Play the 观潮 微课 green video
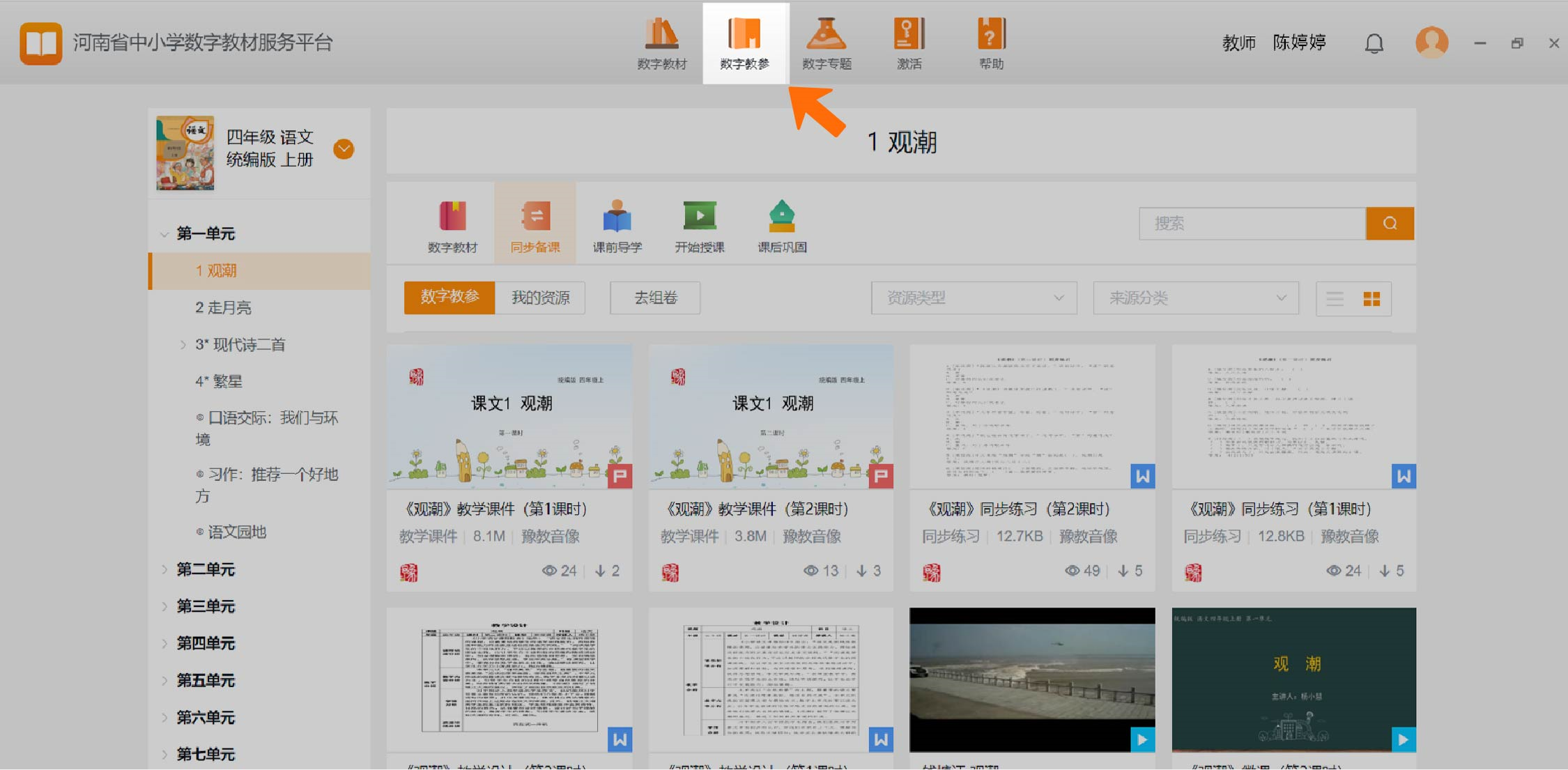Image resolution: width=1568 pixels, height=770 pixels. tap(1294, 679)
